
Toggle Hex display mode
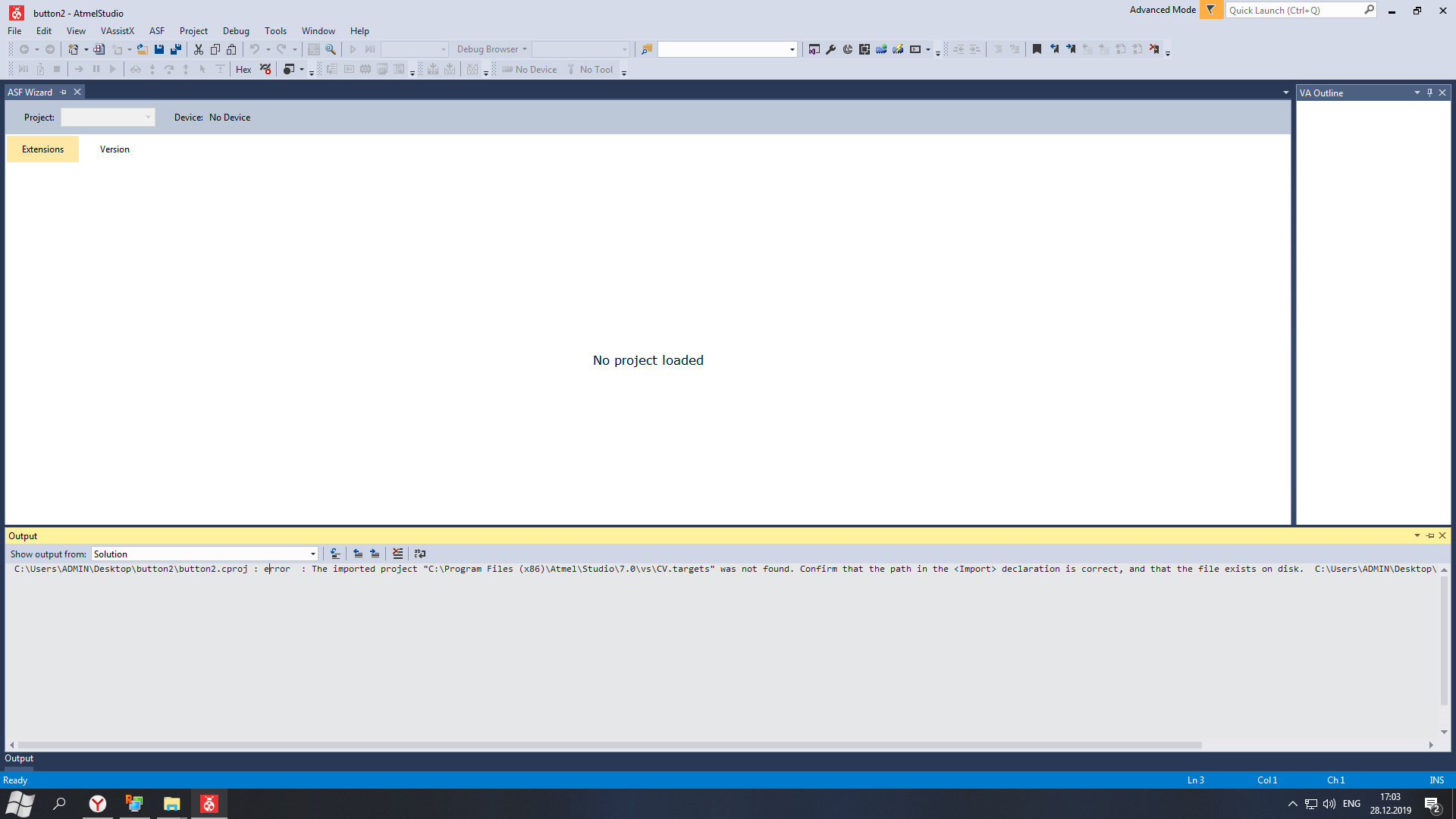coord(243,69)
